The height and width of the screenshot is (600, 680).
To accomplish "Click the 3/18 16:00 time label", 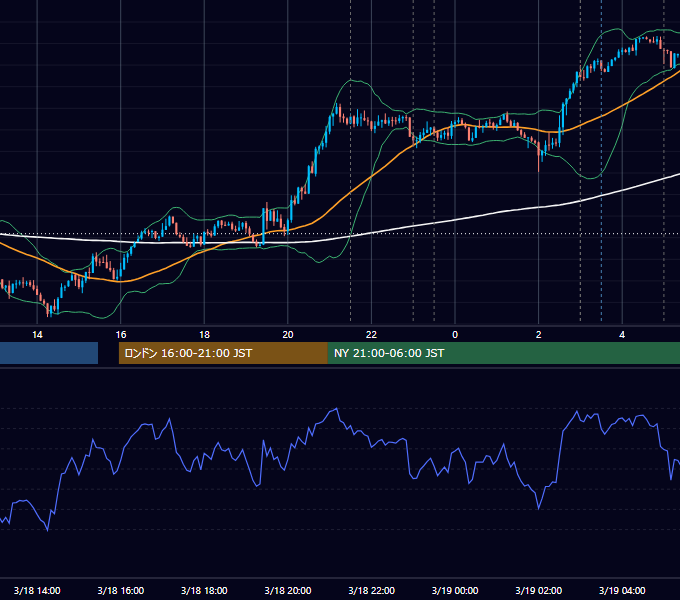I will click(121, 590).
